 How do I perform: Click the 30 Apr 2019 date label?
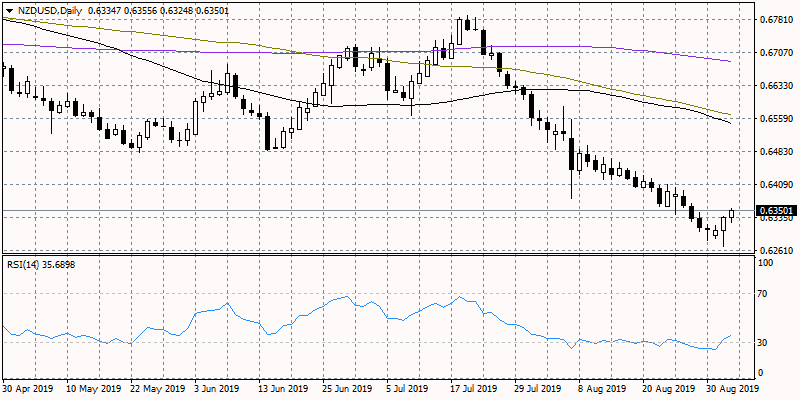click(x=27, y=387)
